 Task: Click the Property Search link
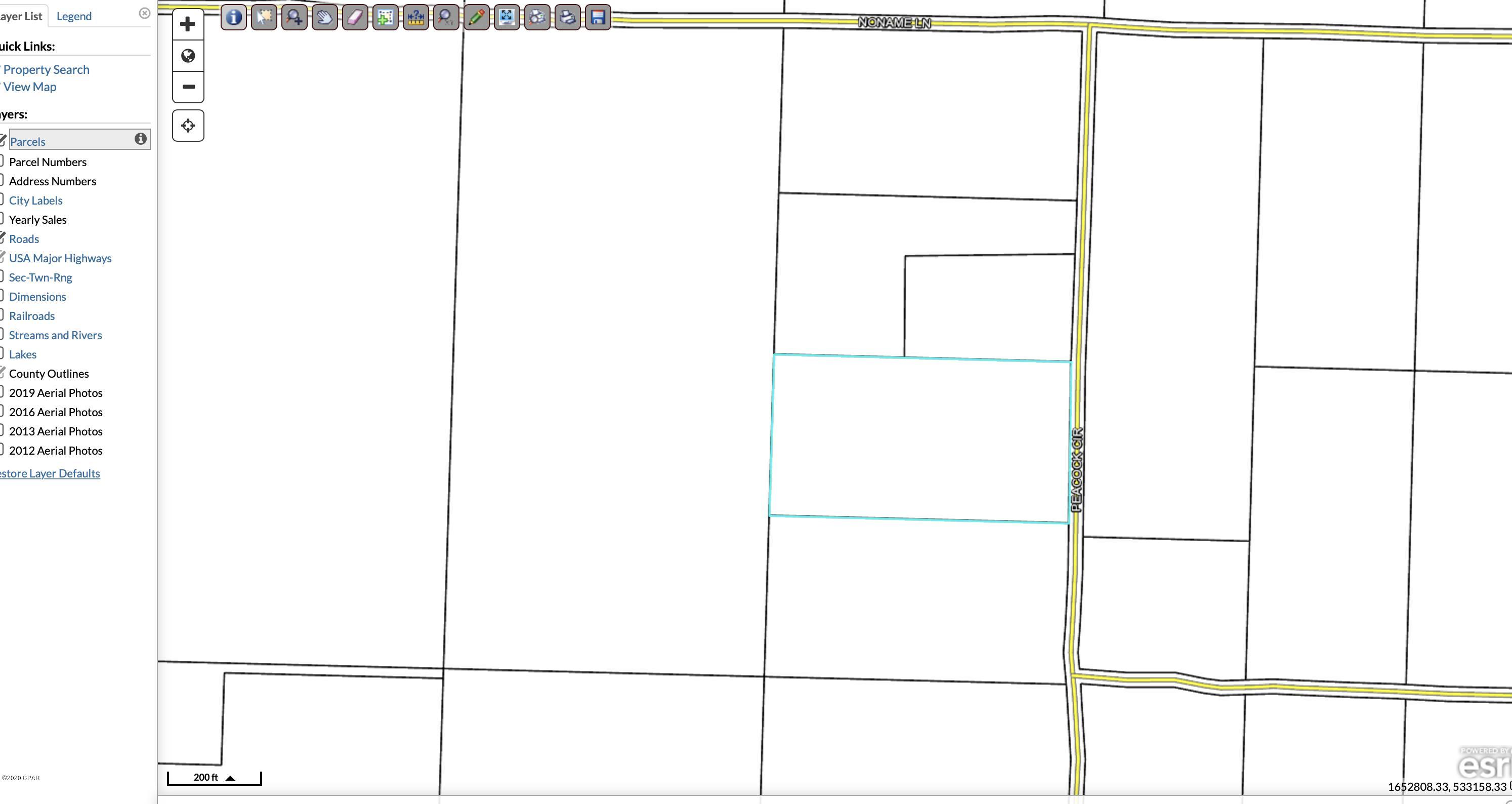pyautogui.click(x=47, y=69)
